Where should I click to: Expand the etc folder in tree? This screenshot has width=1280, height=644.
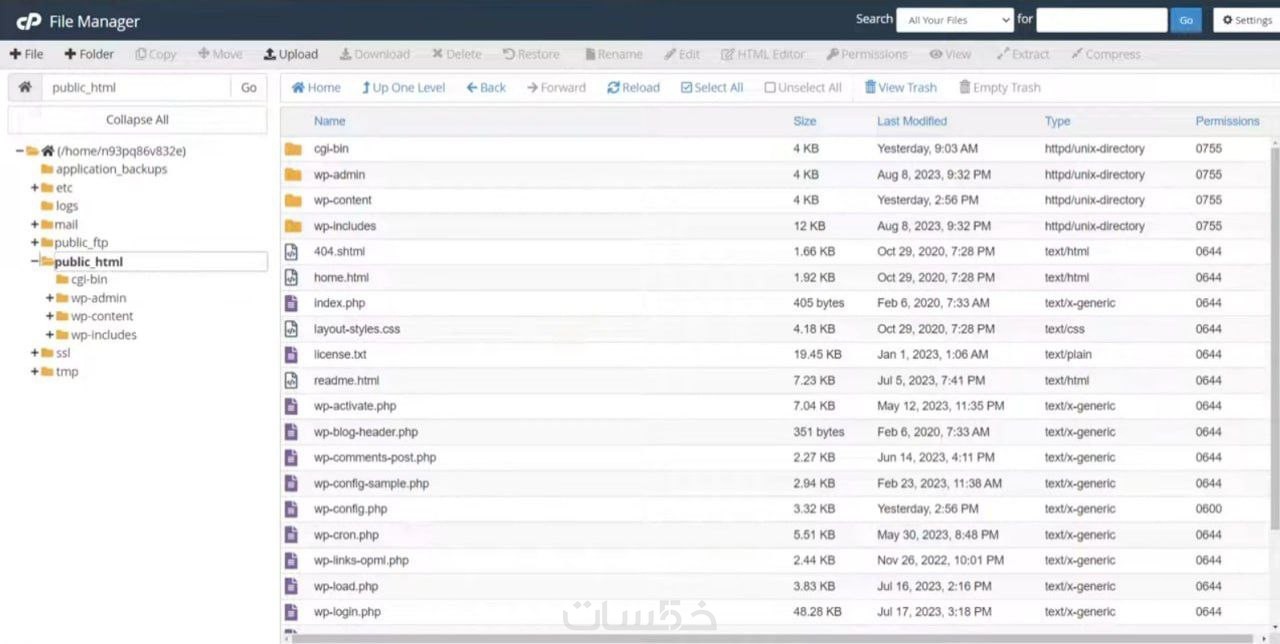(x=35, y=188)
